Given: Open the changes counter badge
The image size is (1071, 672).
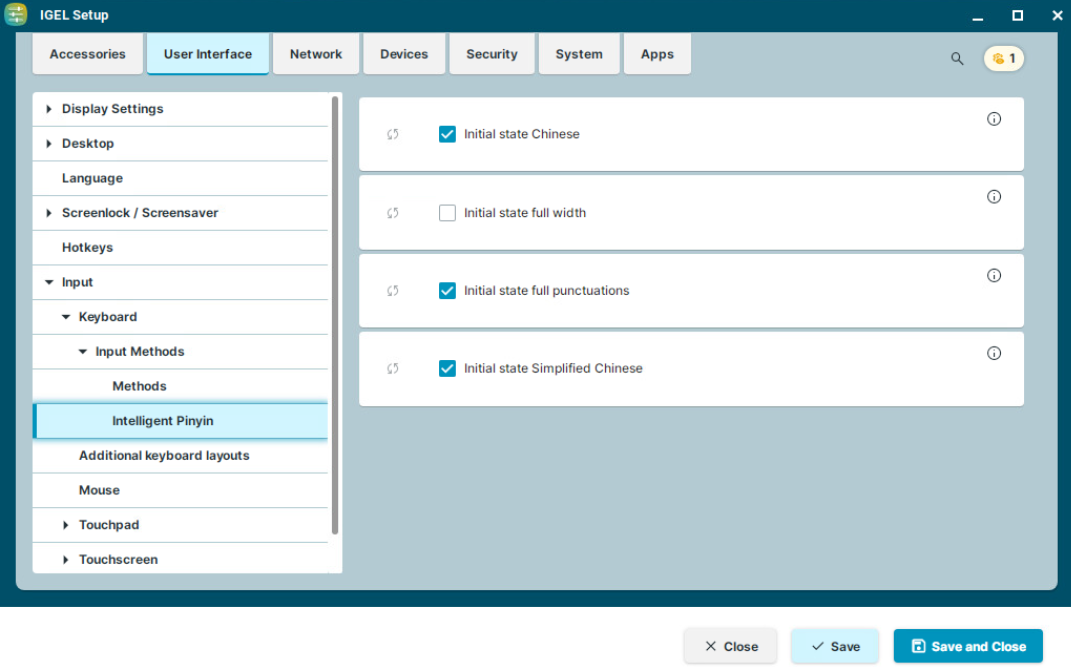Looking at the screenshot, I should click(1004, 59).
